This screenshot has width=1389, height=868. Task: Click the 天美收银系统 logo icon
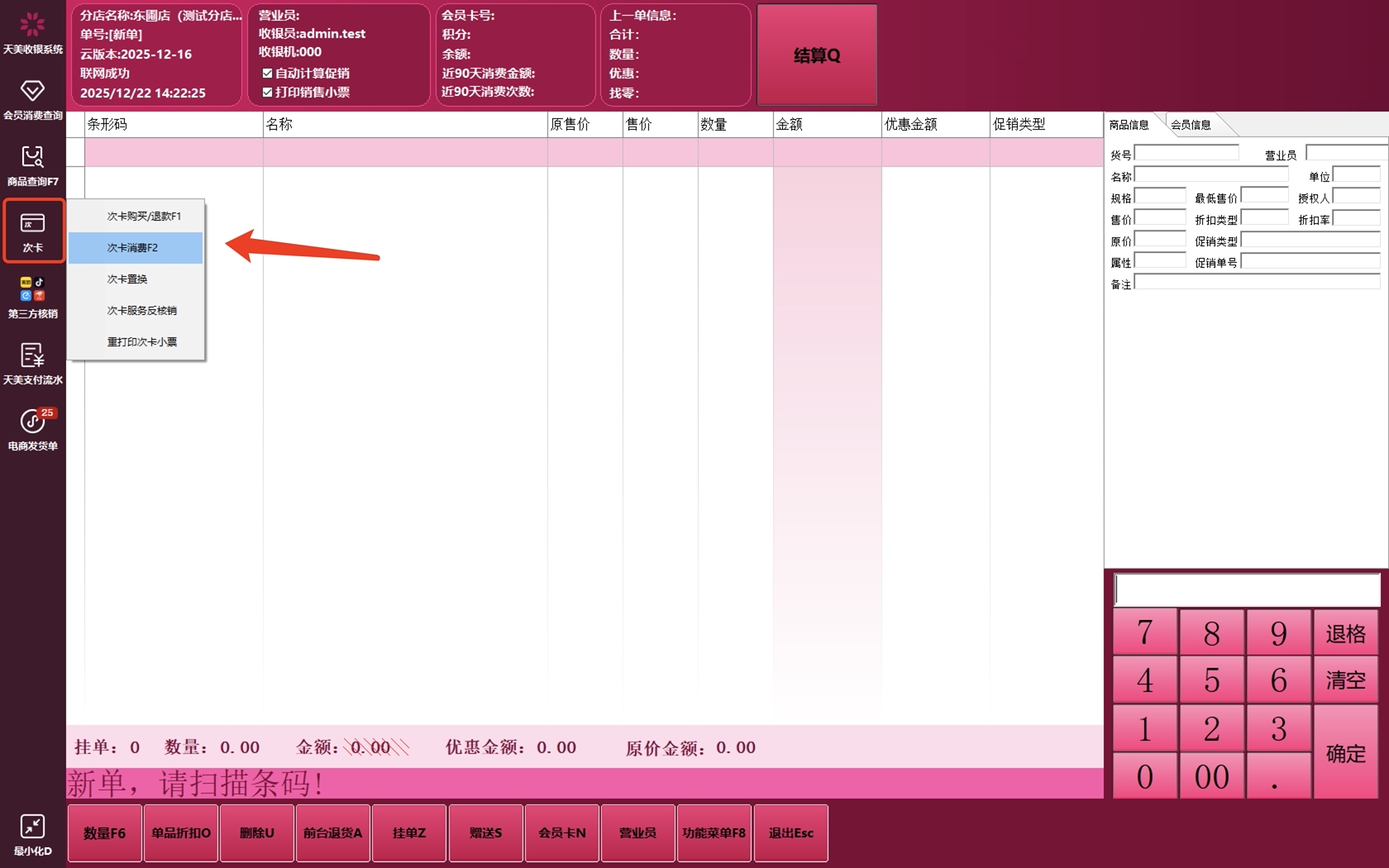click(x=32, y=26)
